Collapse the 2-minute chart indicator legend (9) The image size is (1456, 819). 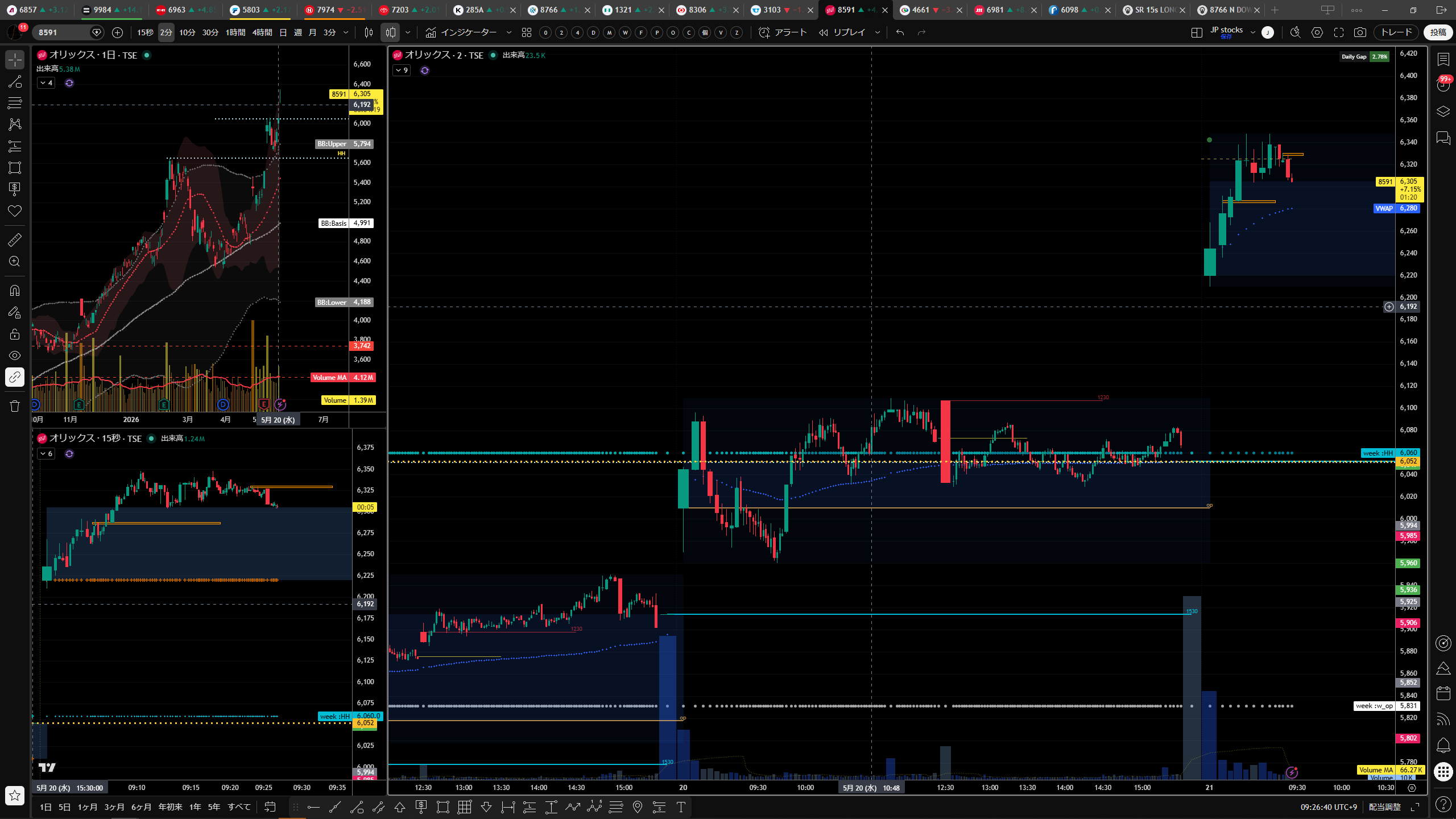pos(402,71)
